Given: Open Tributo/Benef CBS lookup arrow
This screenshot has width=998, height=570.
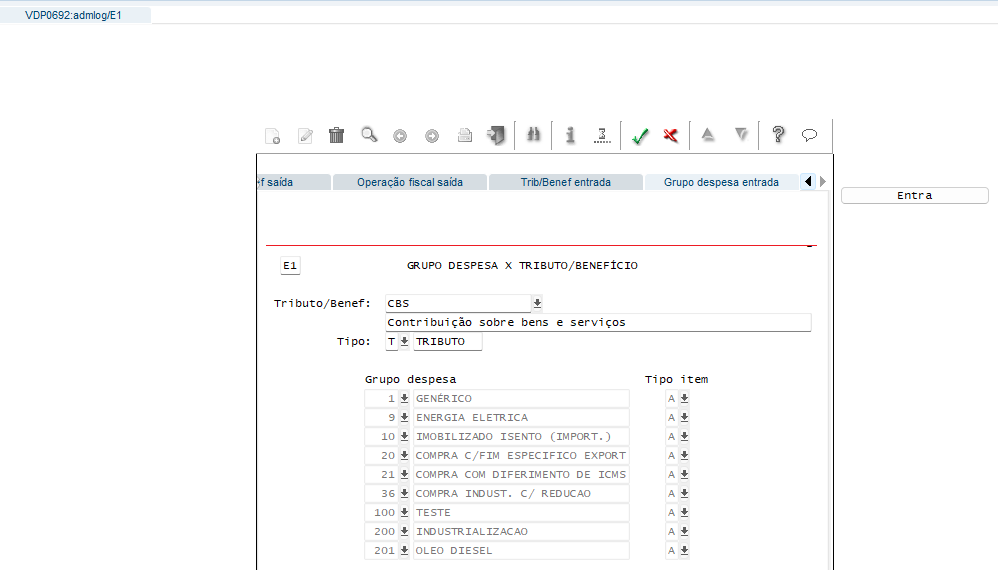Looking at the screenshot, I should click(537, 303).
